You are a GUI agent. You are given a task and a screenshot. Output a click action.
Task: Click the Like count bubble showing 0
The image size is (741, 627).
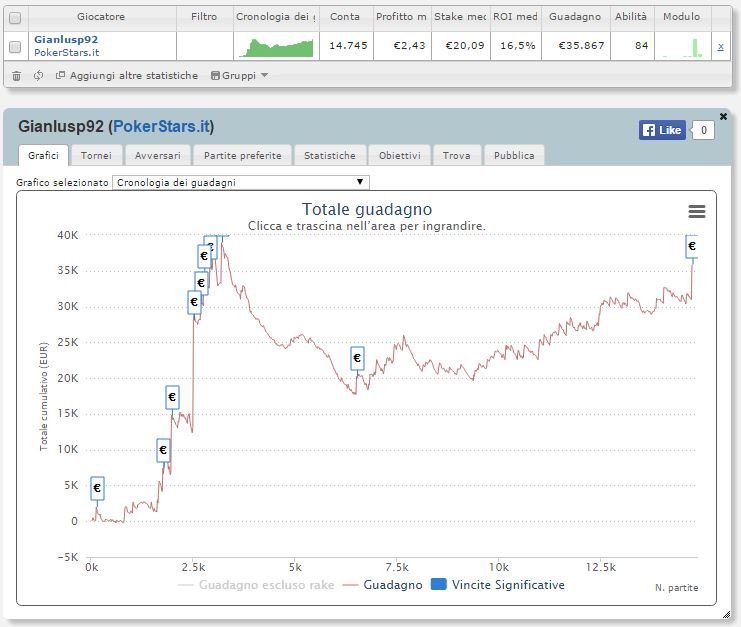pyautogui.click(x=703, y=130)
